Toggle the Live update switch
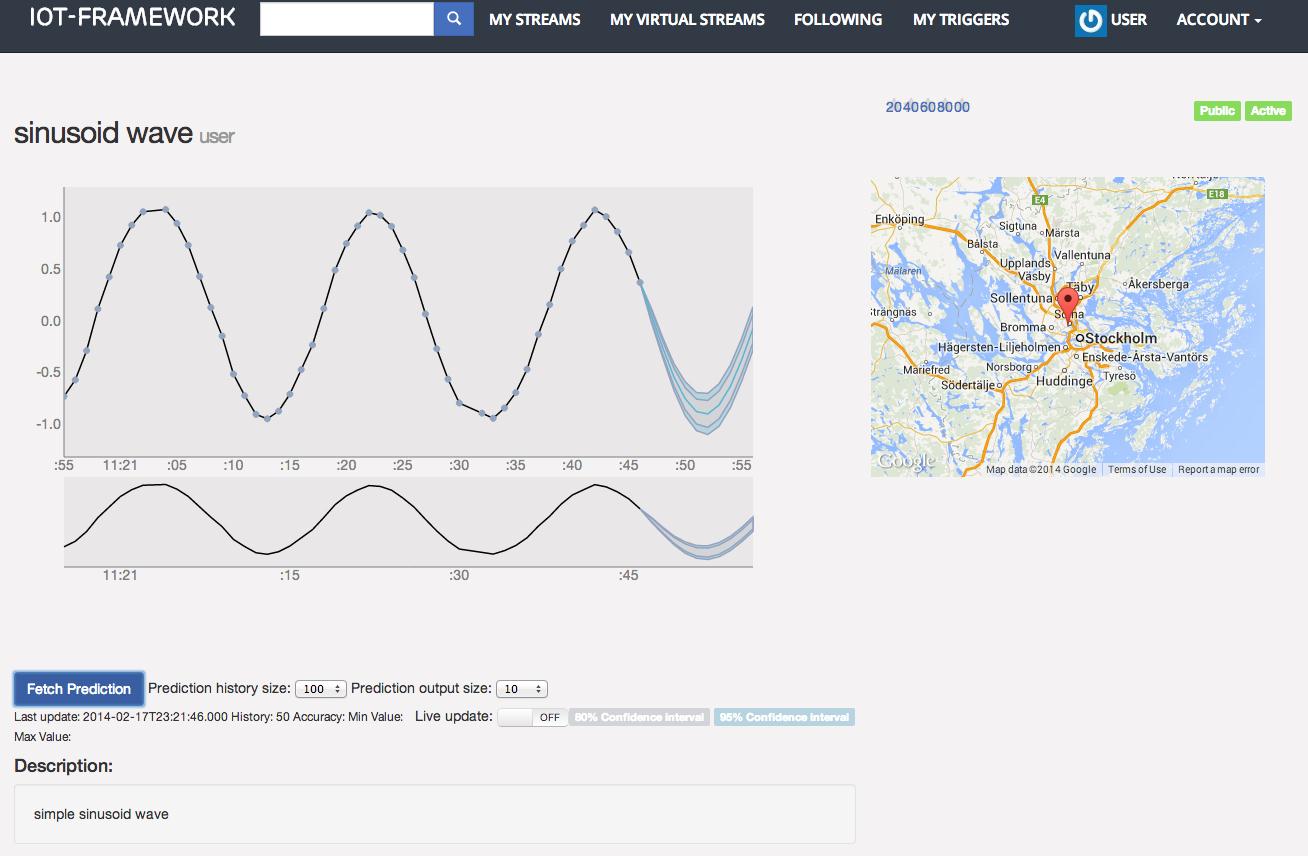Viewport: 1308px width, 856px height. [532, 717]
